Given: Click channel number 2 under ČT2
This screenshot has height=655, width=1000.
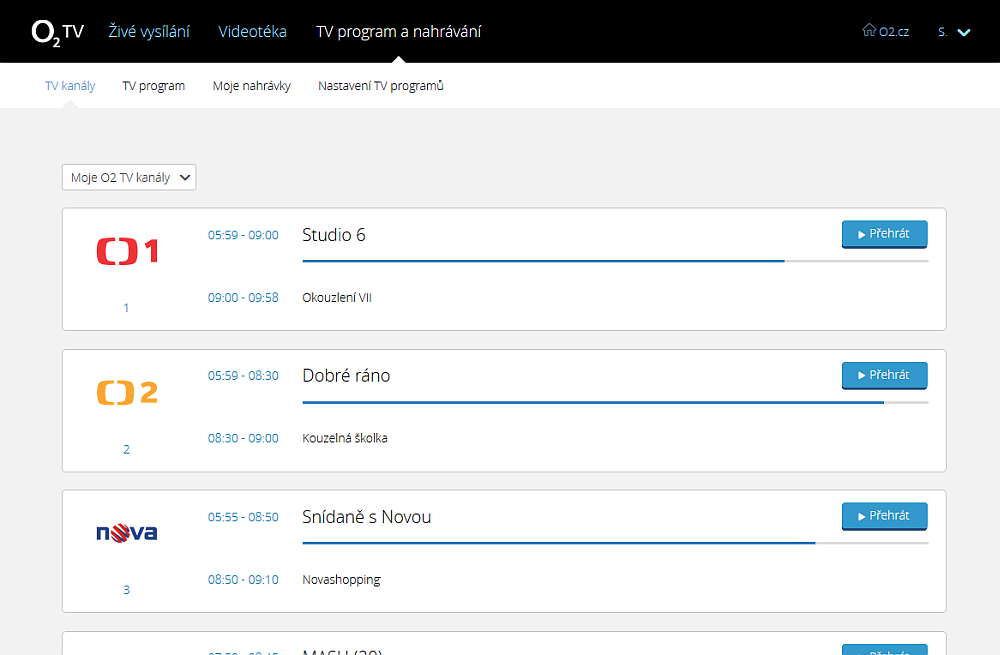Looking at the screenshot, I should 126,450.
